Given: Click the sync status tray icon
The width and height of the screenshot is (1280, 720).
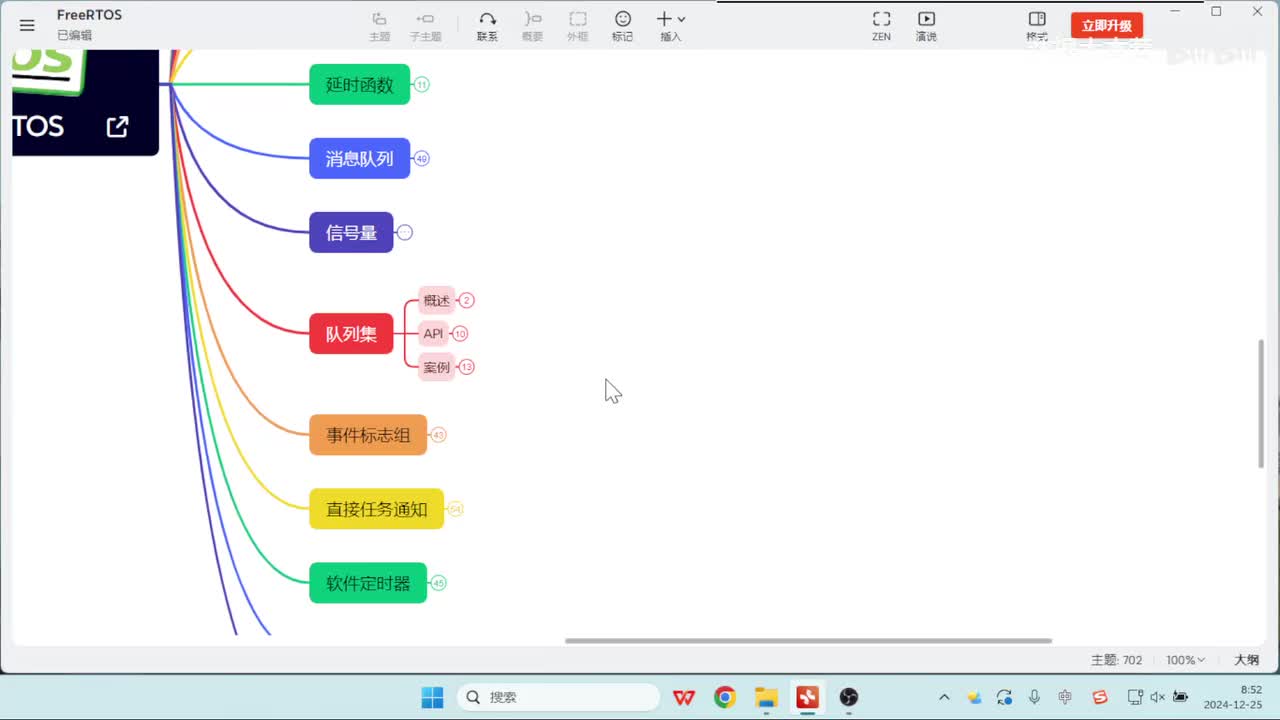Looking at the screenshot, I should click(1004, 697).
